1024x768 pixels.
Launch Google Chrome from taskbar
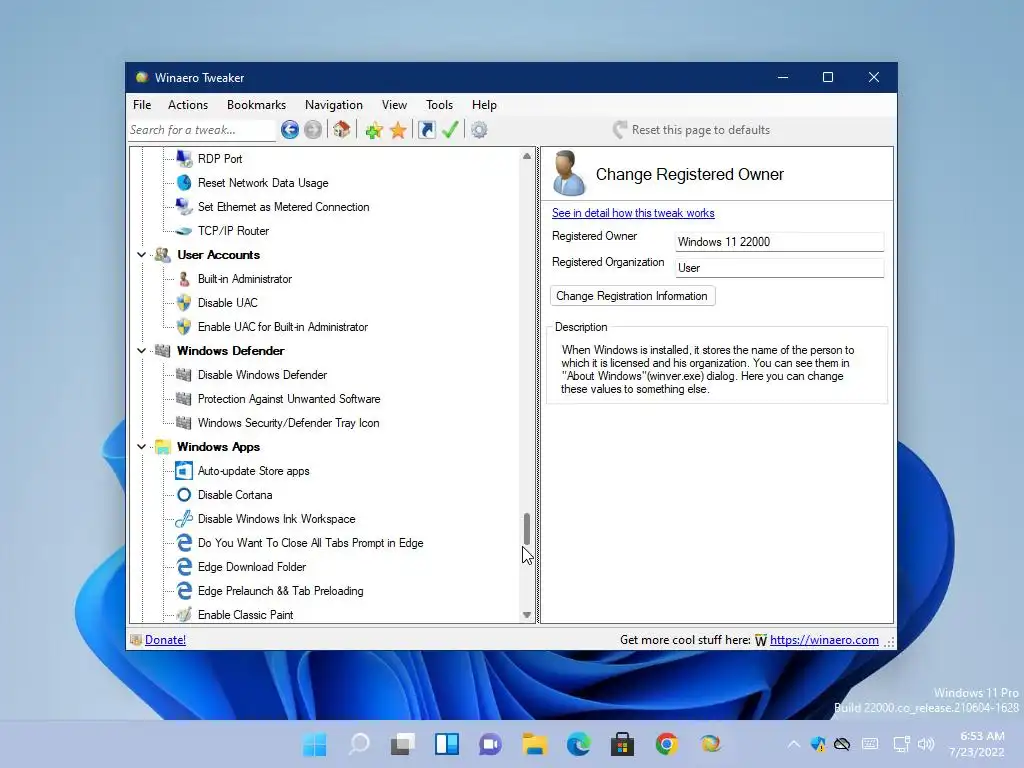(x=666, y=744)
